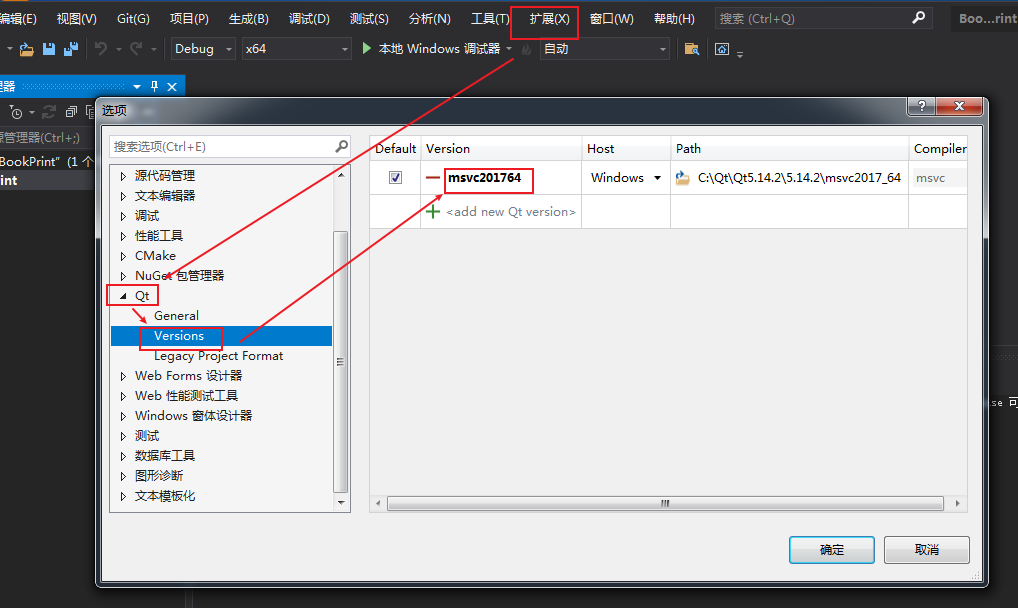Open the 视图(V) menu
Image resolution: width=1018 pixels, height=608 pixels.
77,19
